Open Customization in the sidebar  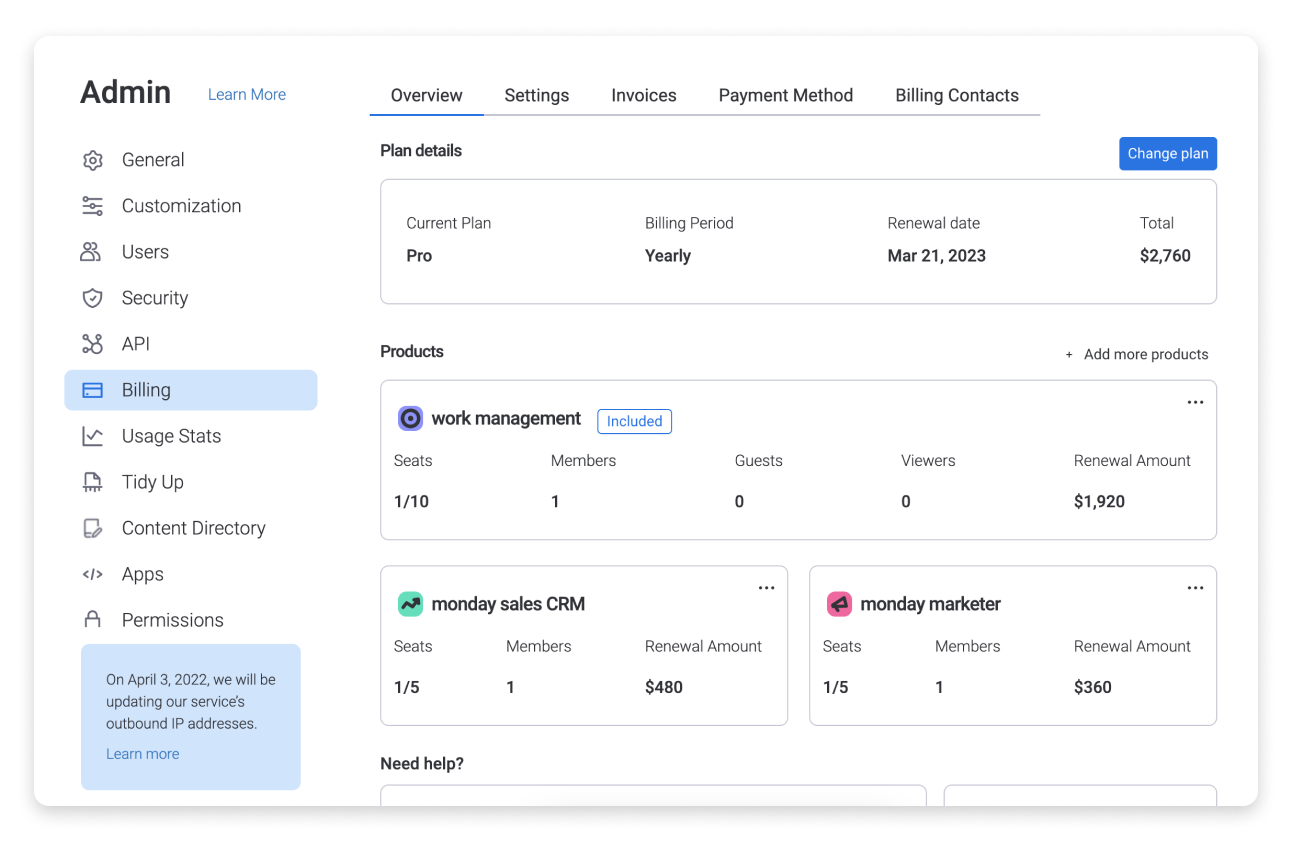click(191, 206)
